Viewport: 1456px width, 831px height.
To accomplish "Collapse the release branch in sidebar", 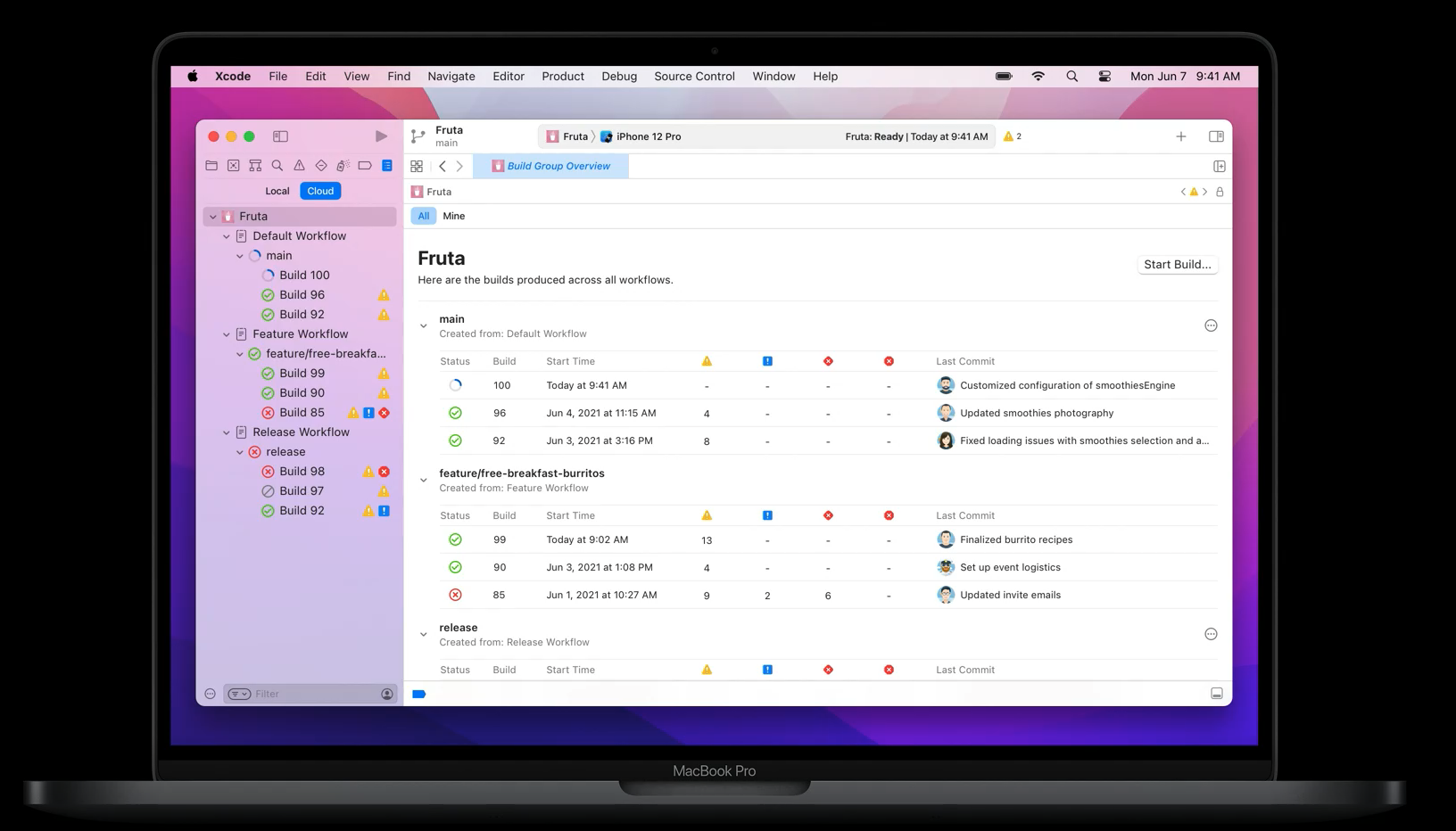I will [240, 452].
